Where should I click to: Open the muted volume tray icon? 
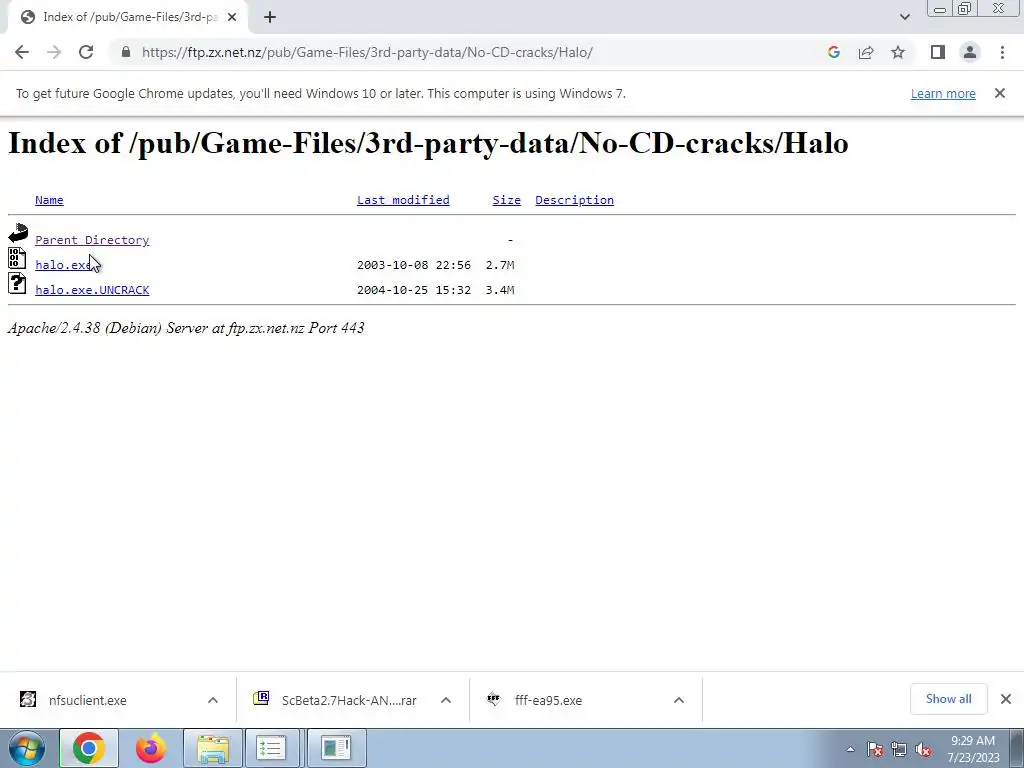[x=923, y=749]
